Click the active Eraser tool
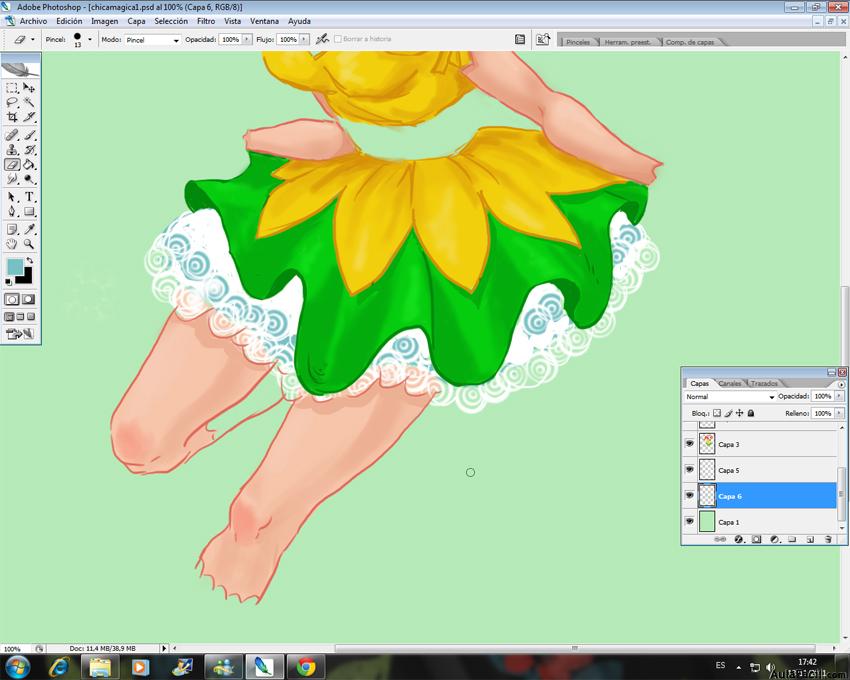Viewport: 850px width, 680px height. pyautogui.click(x=12, y=164)
